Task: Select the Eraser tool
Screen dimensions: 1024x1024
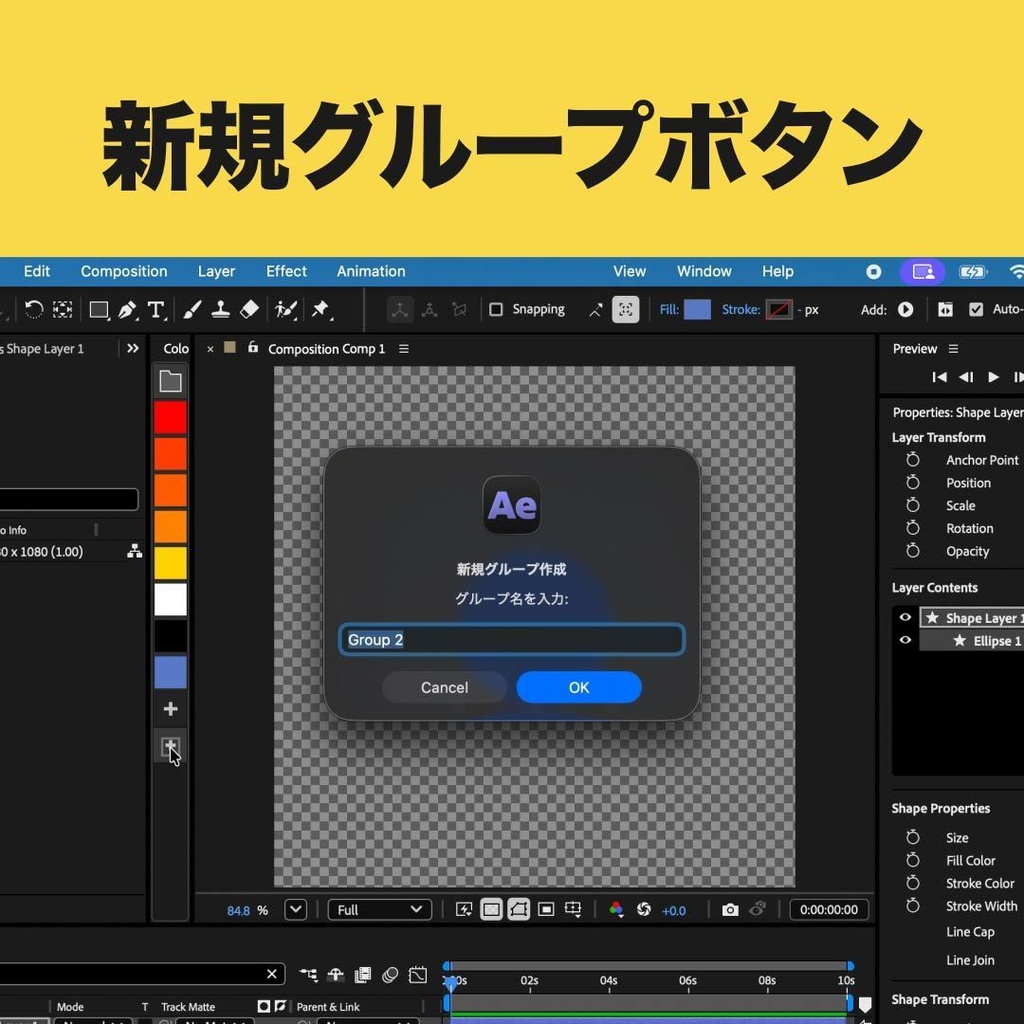Action: [x=250, y=309]
